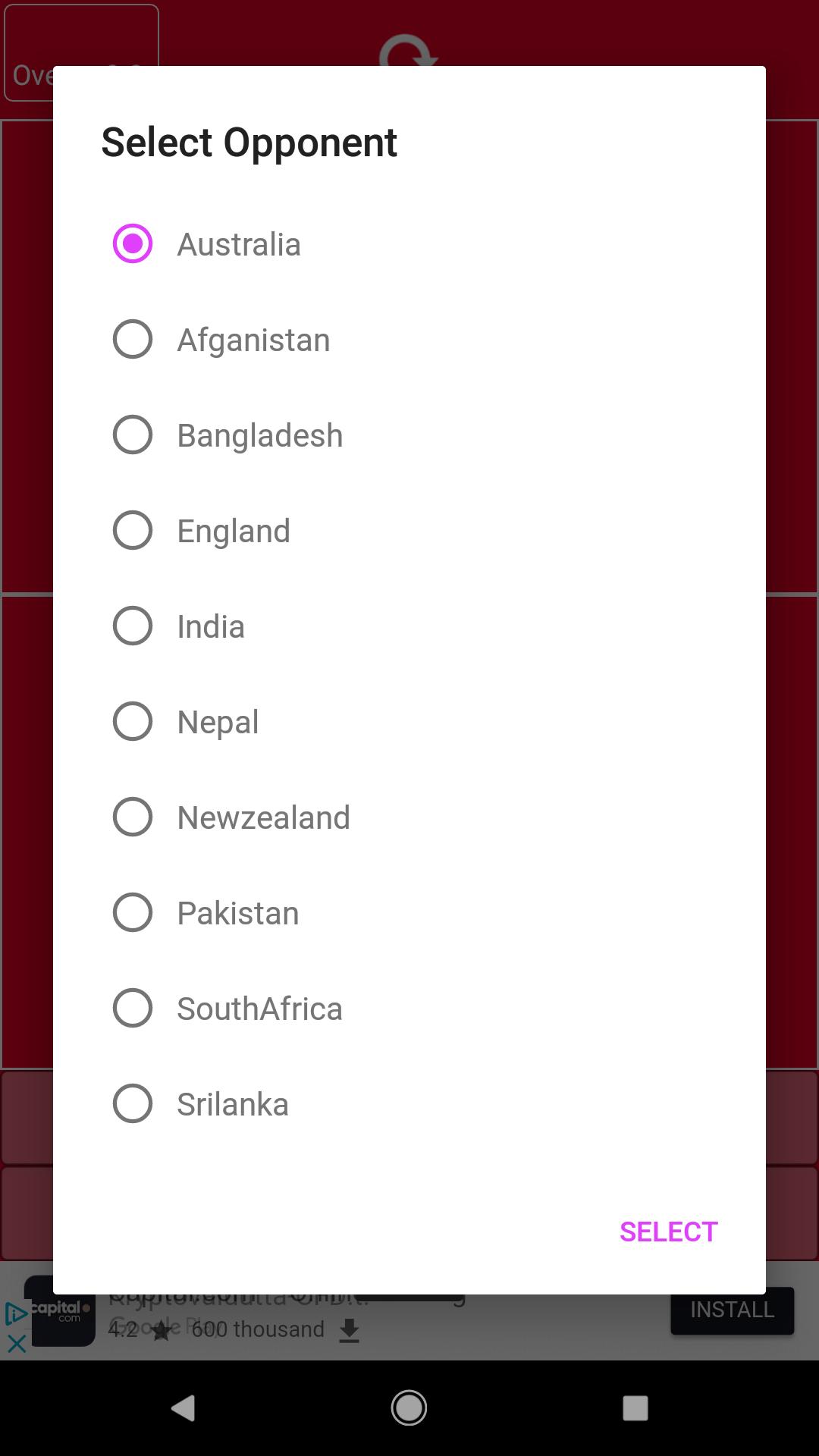Tap the download icon in ad banner
The image size is (819, 1456).
tap(349, 1331)
